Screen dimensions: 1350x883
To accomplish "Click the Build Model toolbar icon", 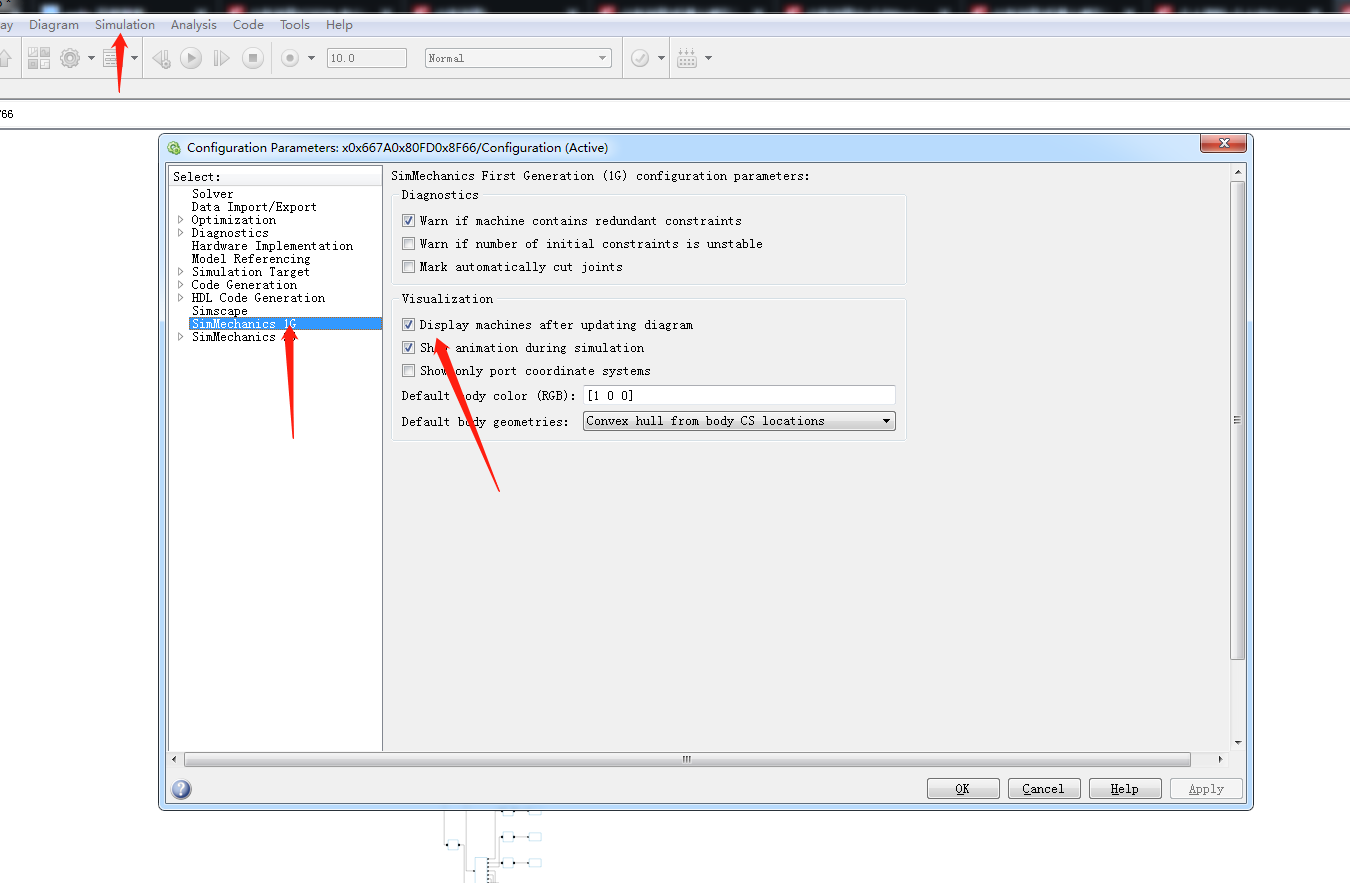I will click(x=687, y=58).
